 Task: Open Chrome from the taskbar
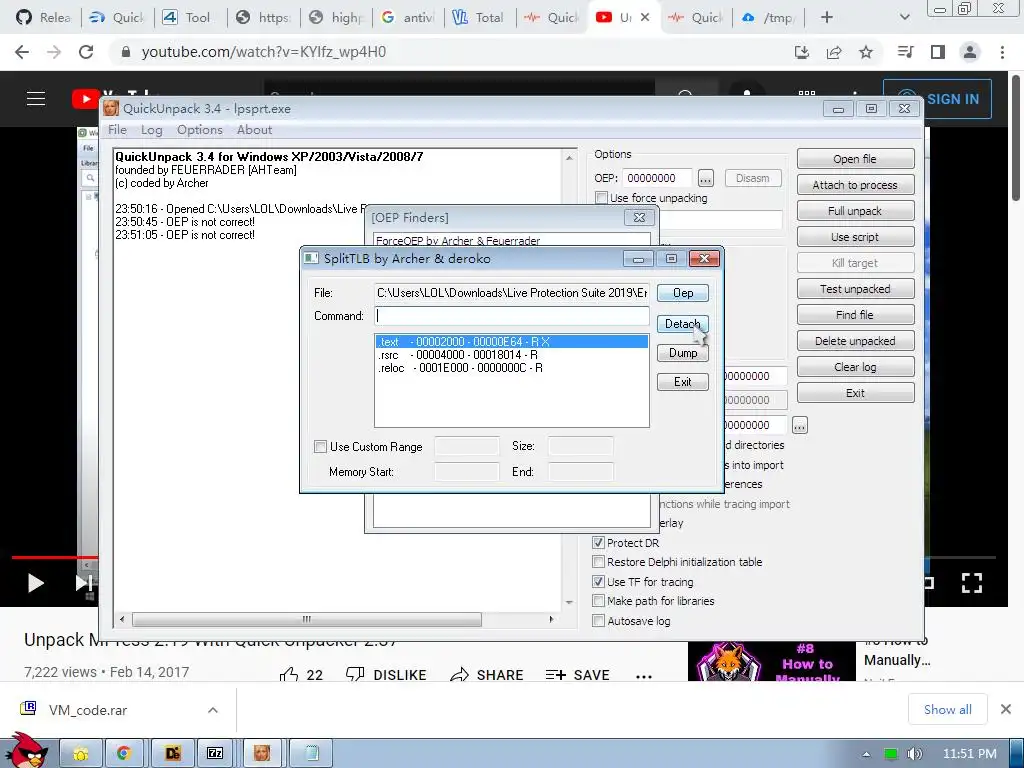pos(124,754)
